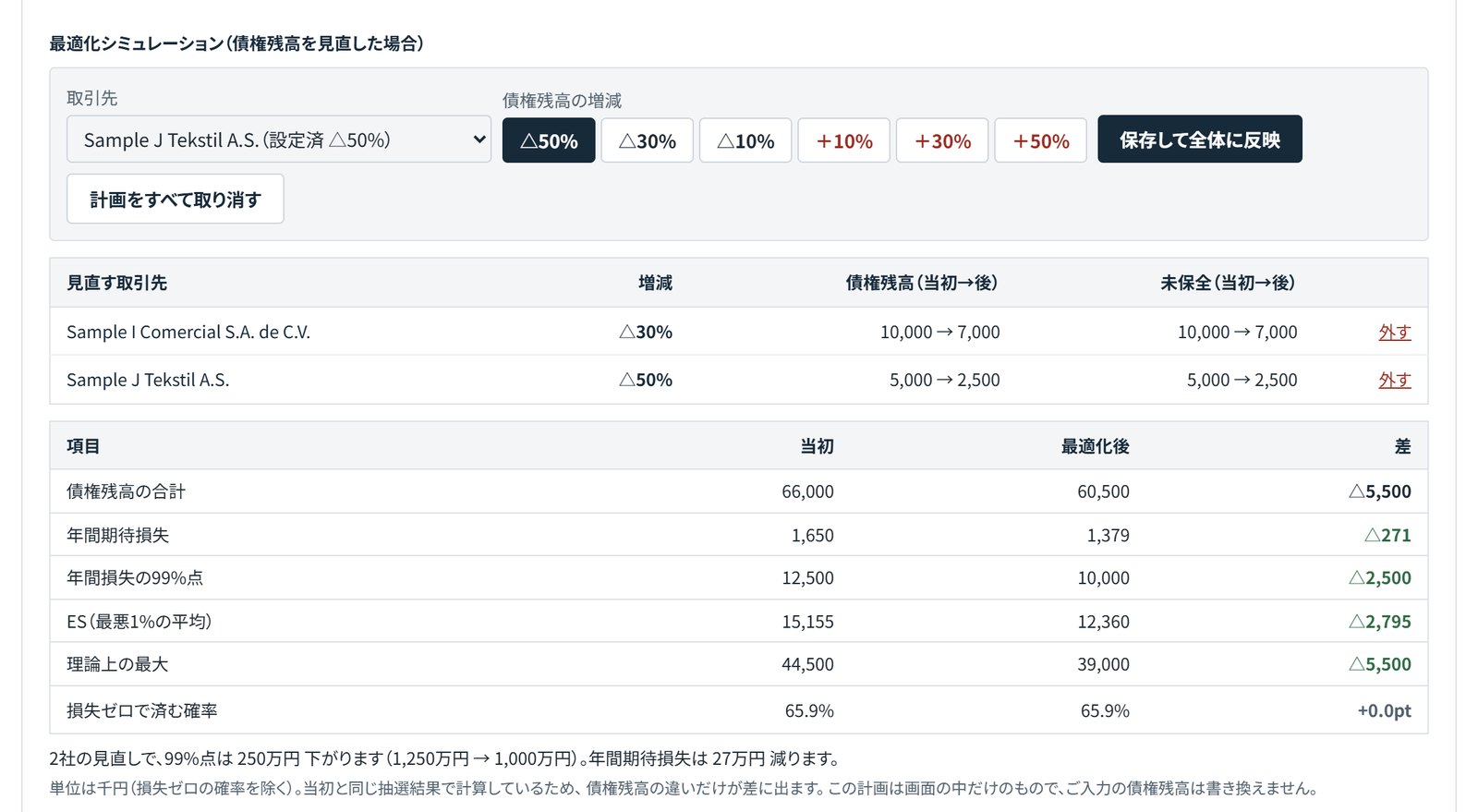Click the △2,795 ES difference value

[x=1380, y=622]
